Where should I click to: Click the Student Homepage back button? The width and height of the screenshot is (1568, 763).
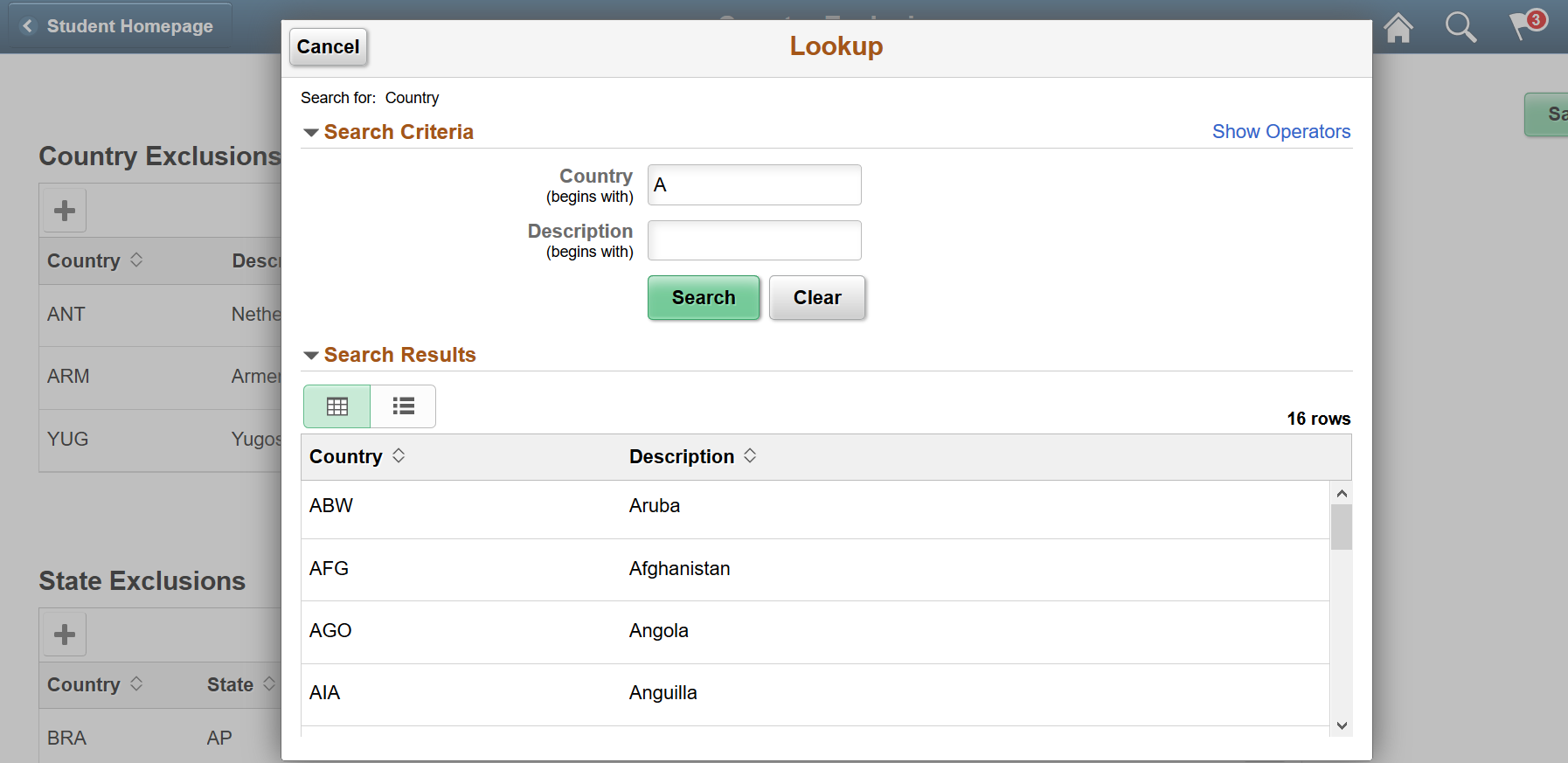[x=121, y=26]
